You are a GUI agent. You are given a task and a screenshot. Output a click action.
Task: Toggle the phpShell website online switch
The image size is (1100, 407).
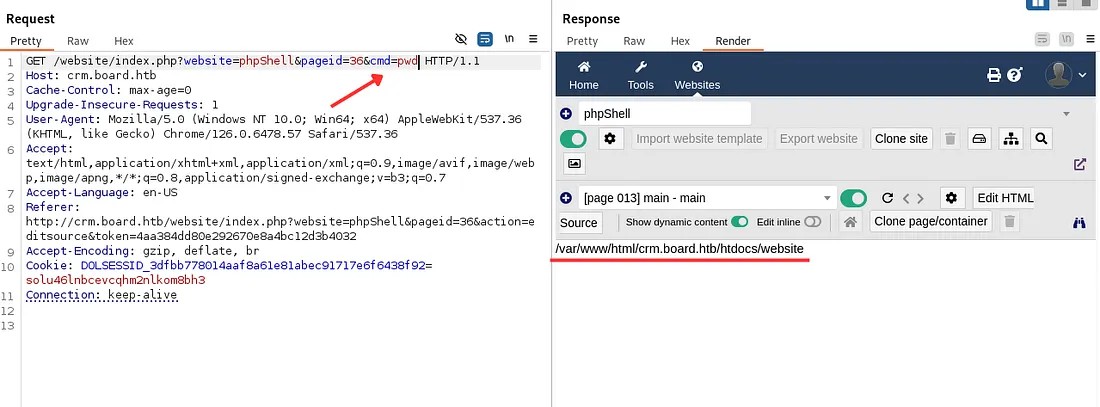(x=574, y=139)
